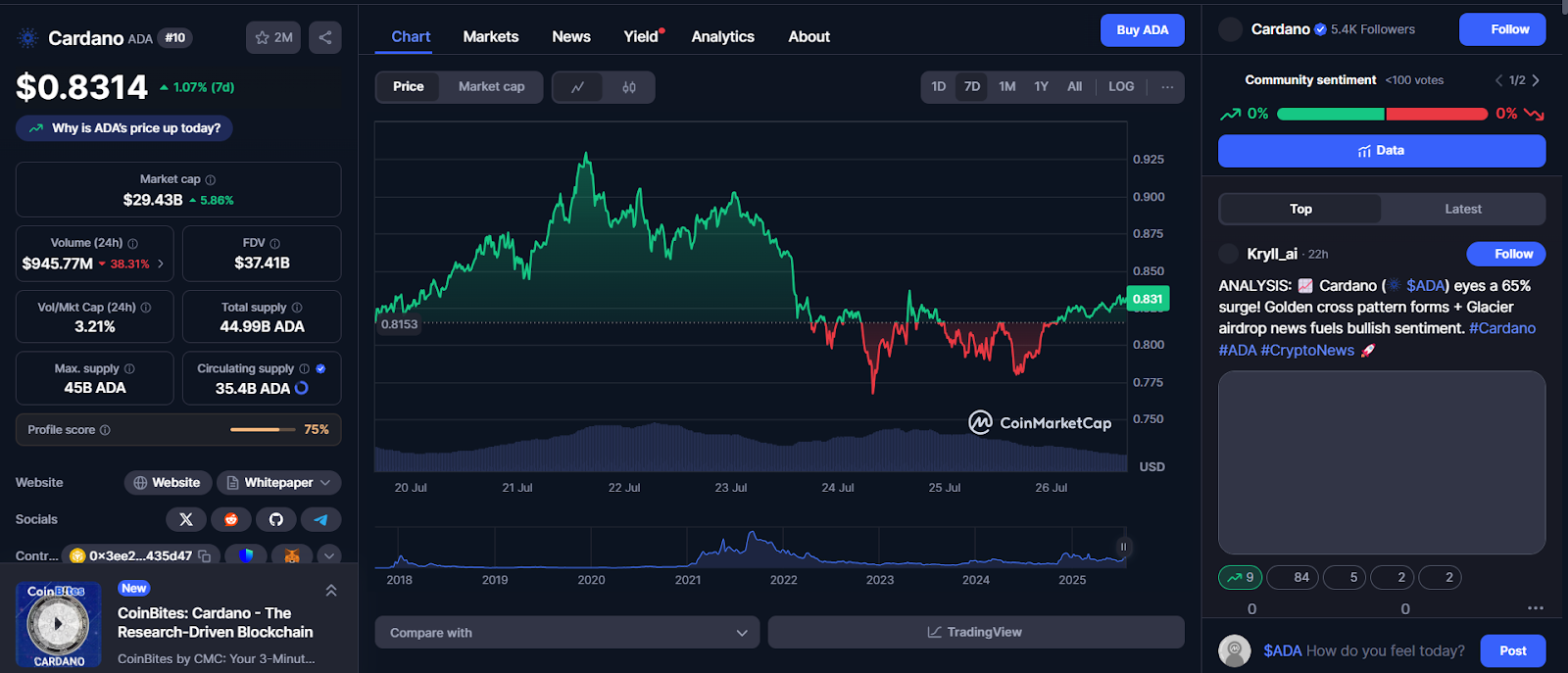Collapse the CoinBites card chevron

[331, 590]
